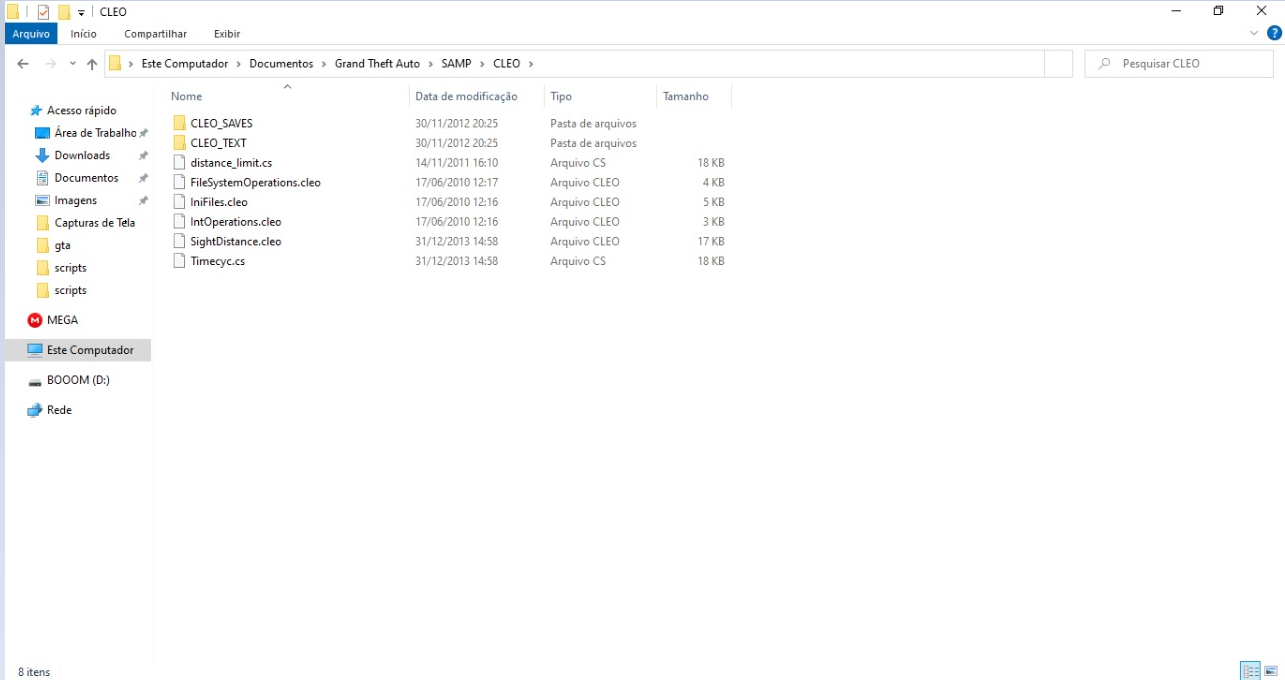Viewport: 1285px width, 680px height.
Task: Switch to the Details view icon
Action: click(1250, 670)
